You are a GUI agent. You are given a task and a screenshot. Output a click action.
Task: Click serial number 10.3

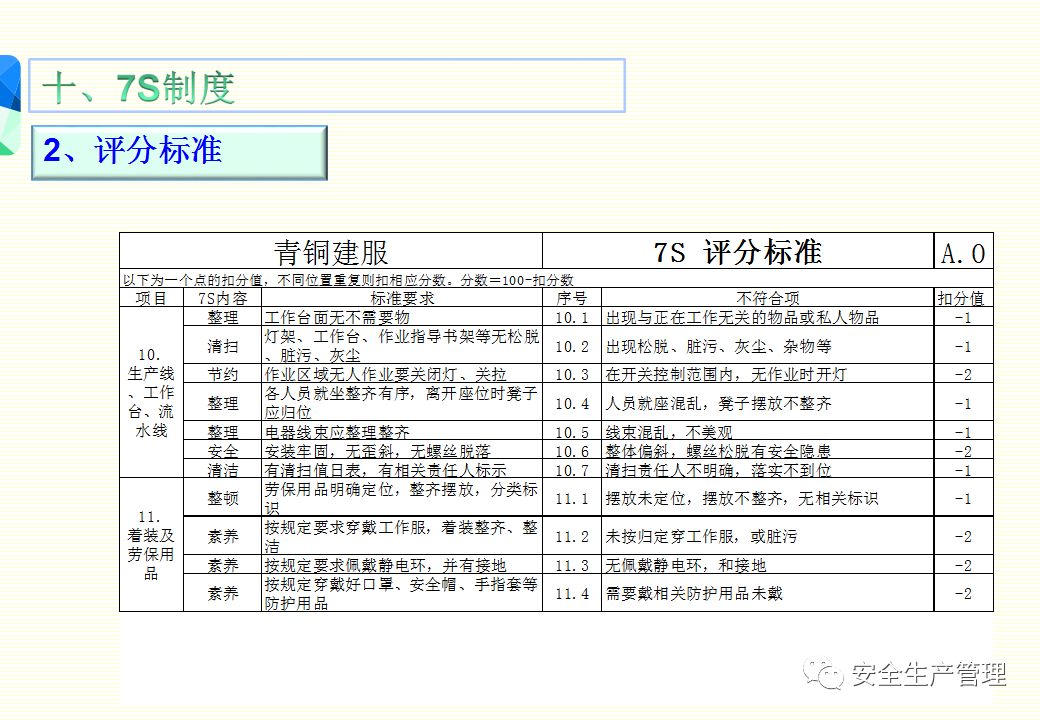pyautogui.click(x=572, y=375)
